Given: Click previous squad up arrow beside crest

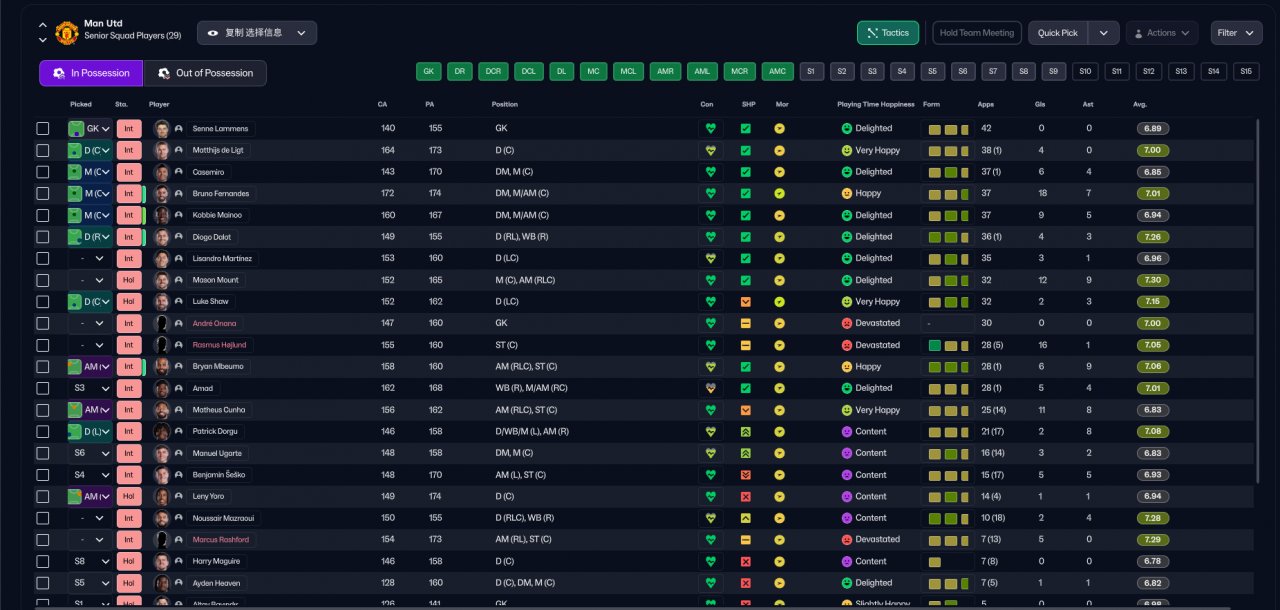Looking at the screenshot, I should click(42, 25).
